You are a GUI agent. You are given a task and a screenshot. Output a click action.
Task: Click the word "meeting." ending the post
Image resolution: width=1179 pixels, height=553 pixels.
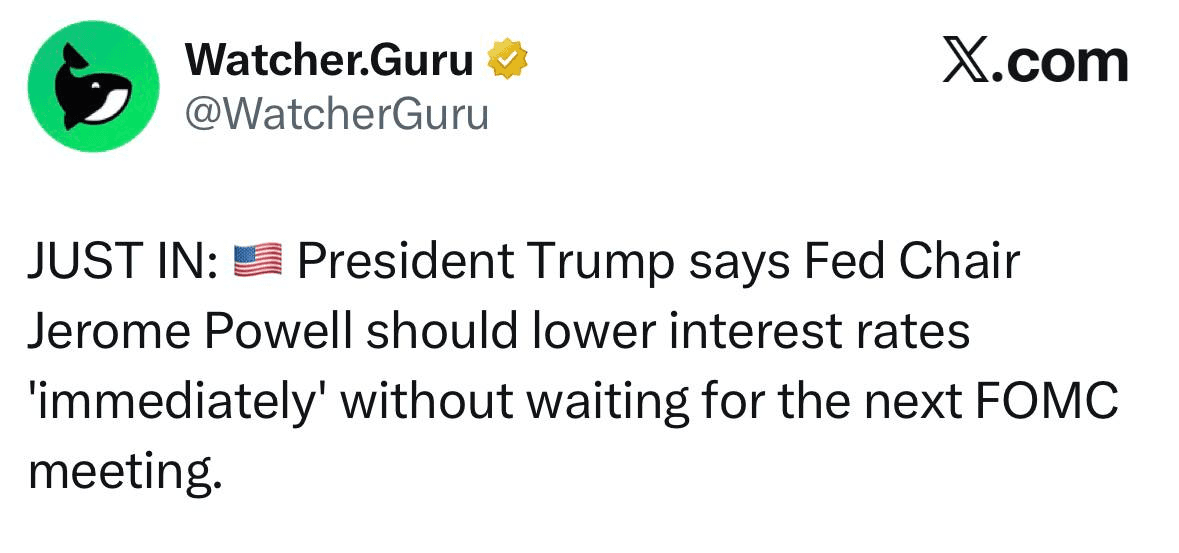(123, 470)
